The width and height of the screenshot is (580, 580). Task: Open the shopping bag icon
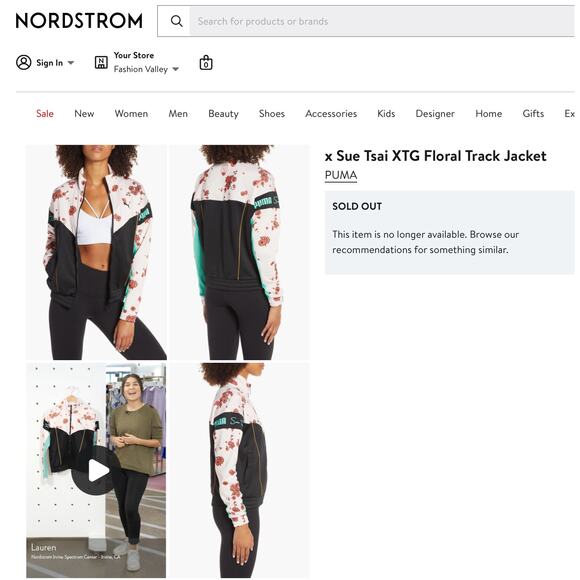[206, 63]
